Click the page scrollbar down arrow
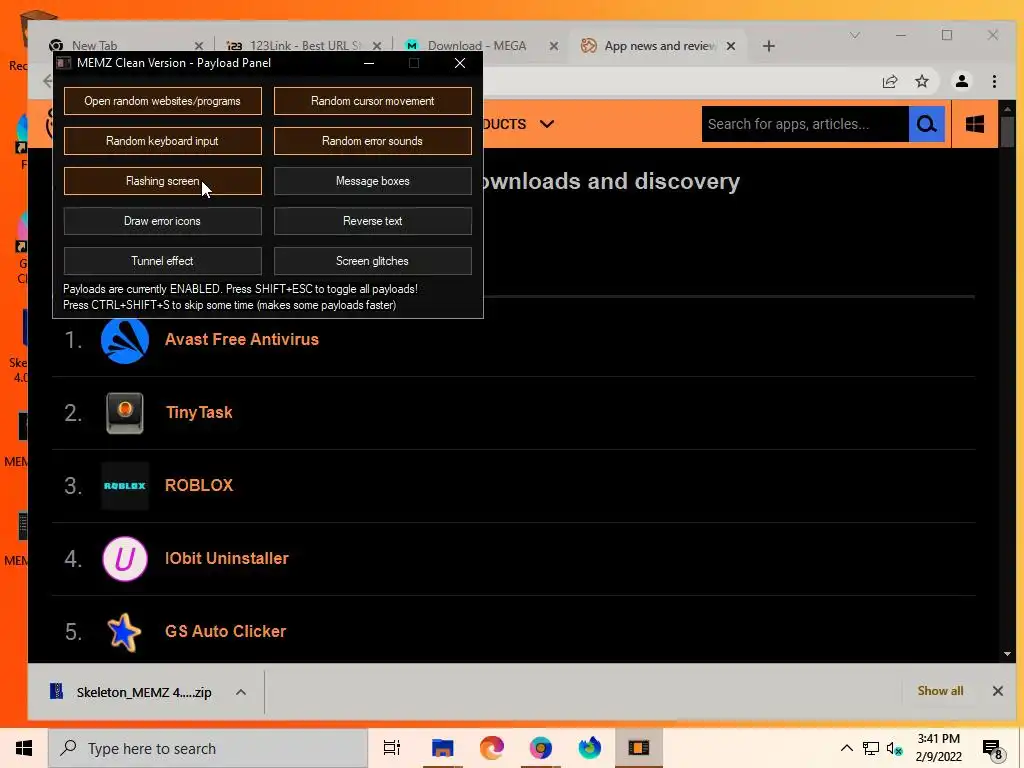The width and height of the screenshot is (1024, 768). pyautogui.click(x=1007, y=654)
